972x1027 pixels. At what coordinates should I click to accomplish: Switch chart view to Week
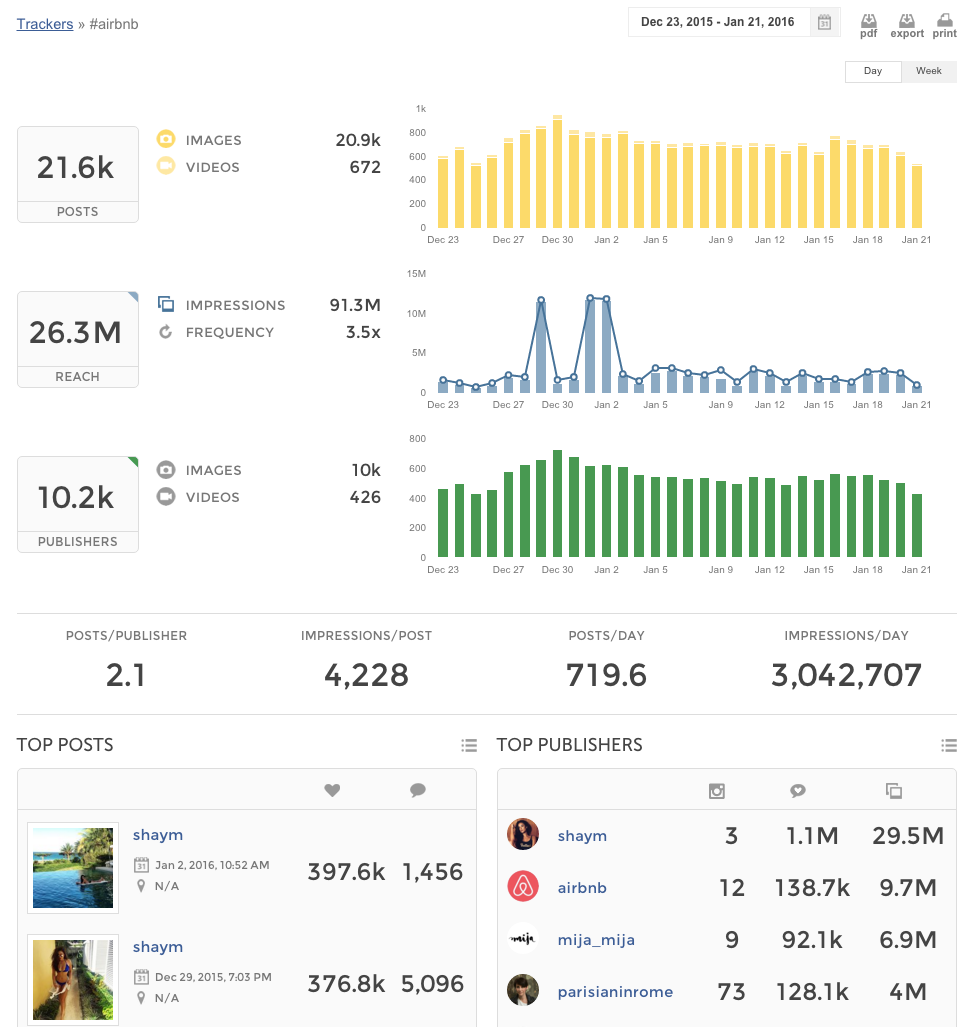[x=929, y=71]
